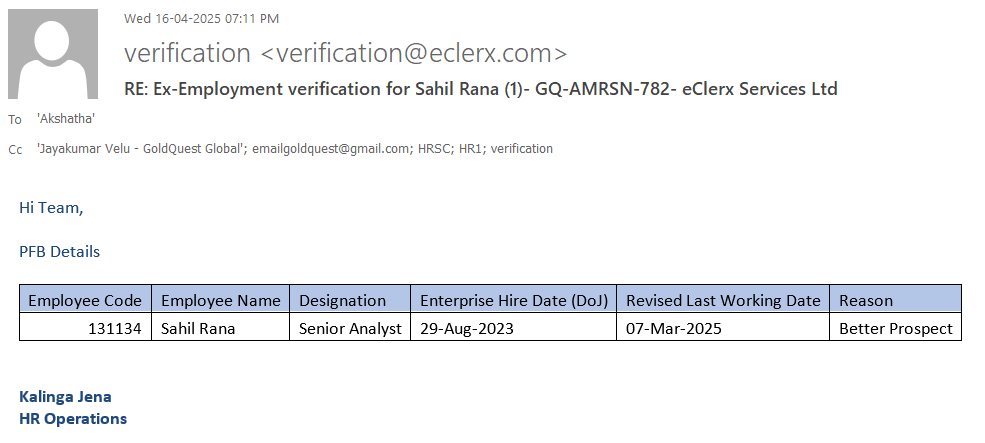Click Kalinga Jena in the signature

[x=65, y=396]
